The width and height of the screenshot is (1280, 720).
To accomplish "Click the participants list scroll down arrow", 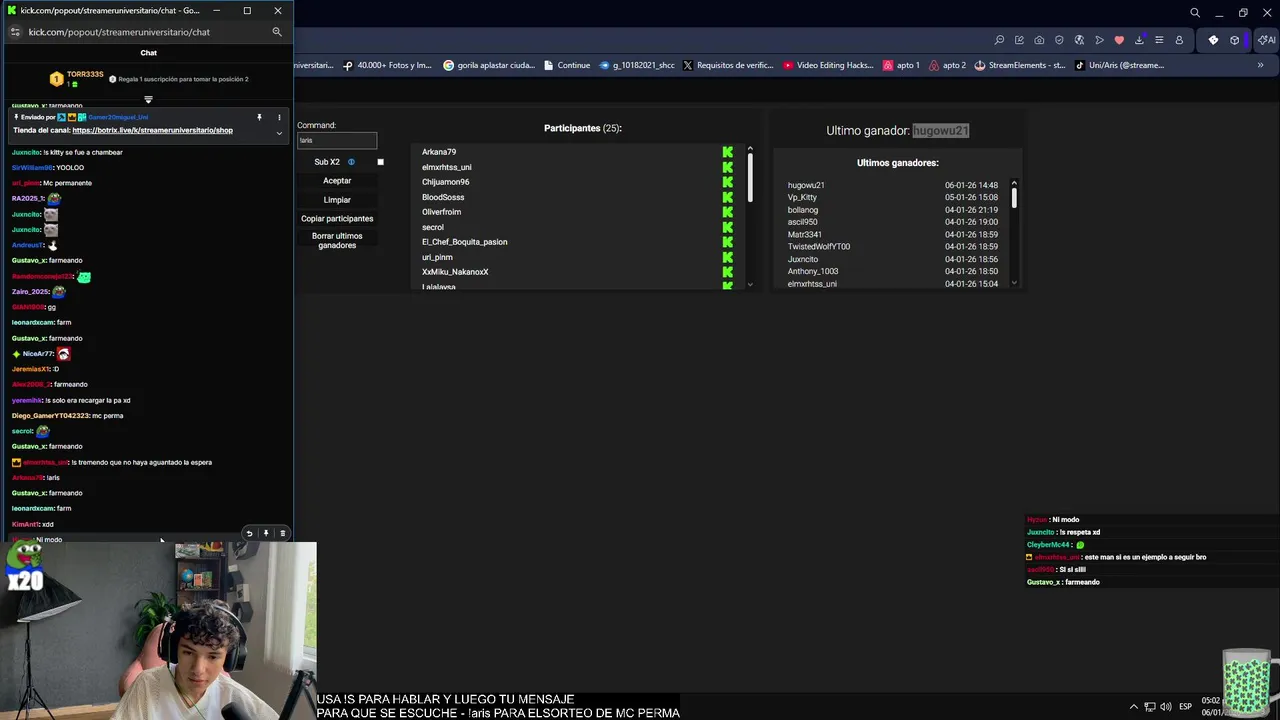I will coord(750,284).
